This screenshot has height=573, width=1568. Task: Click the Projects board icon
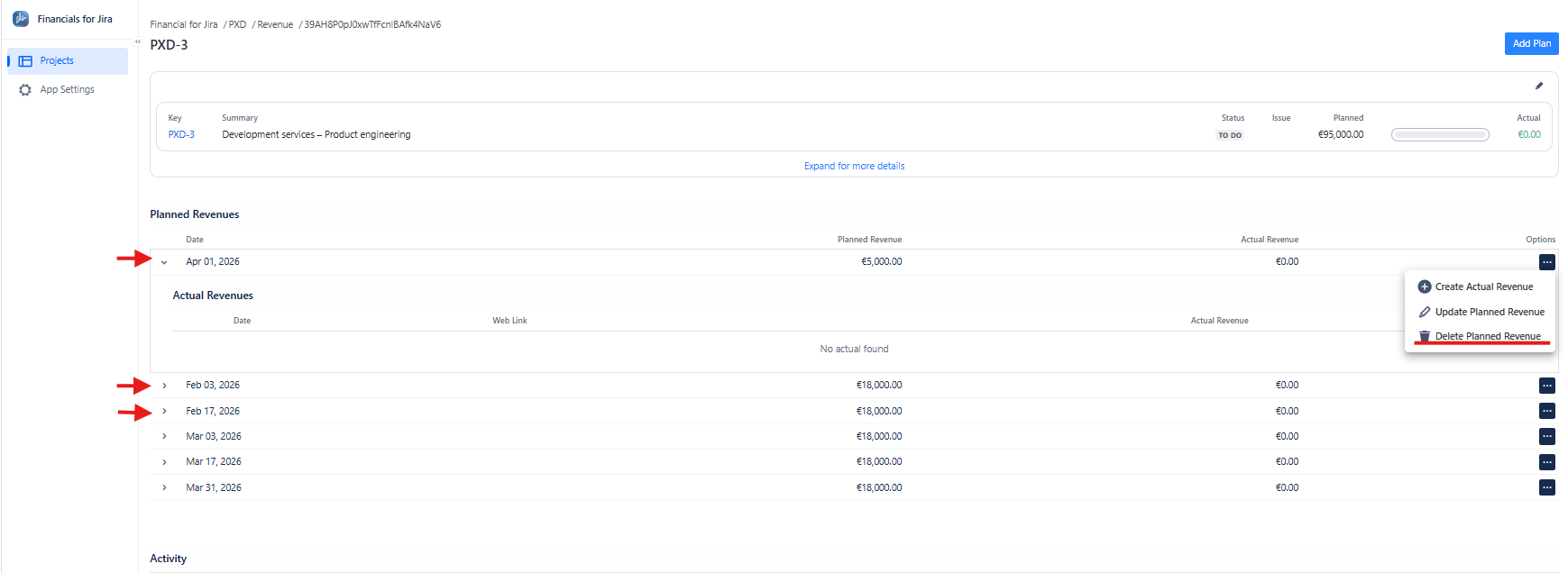(x=25, y=61)
